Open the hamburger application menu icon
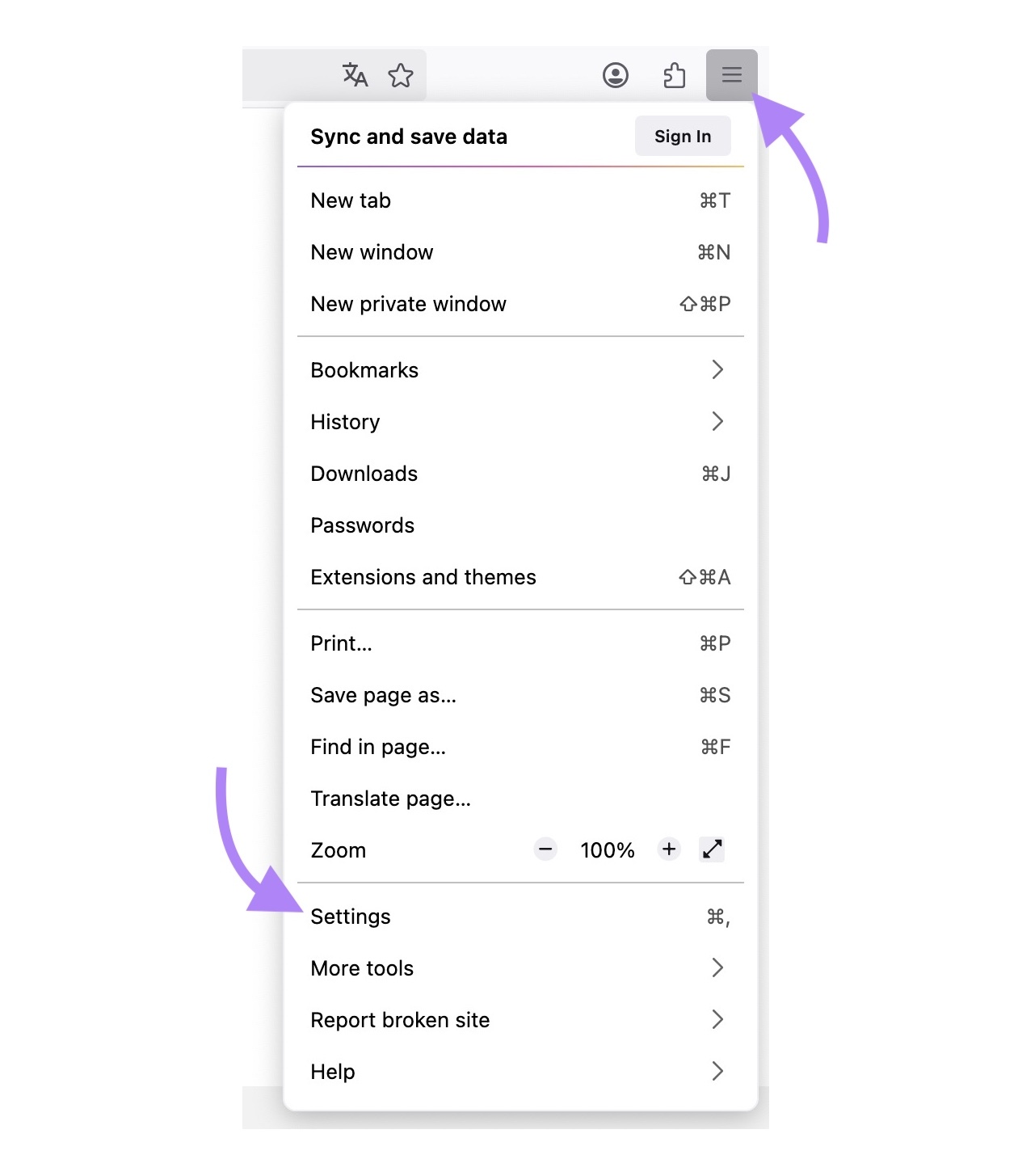This screenshot has height=1176, width=1018. (x=732, y=75)
